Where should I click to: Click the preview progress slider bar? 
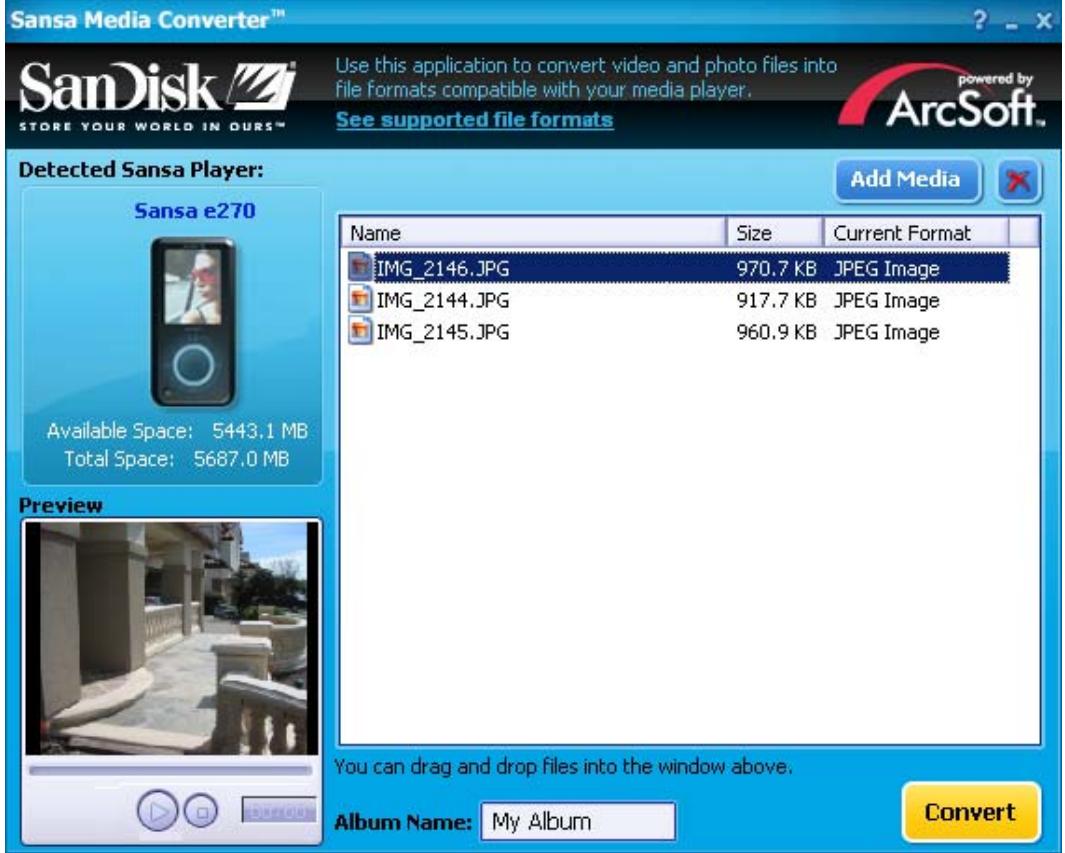coord(170,771)
